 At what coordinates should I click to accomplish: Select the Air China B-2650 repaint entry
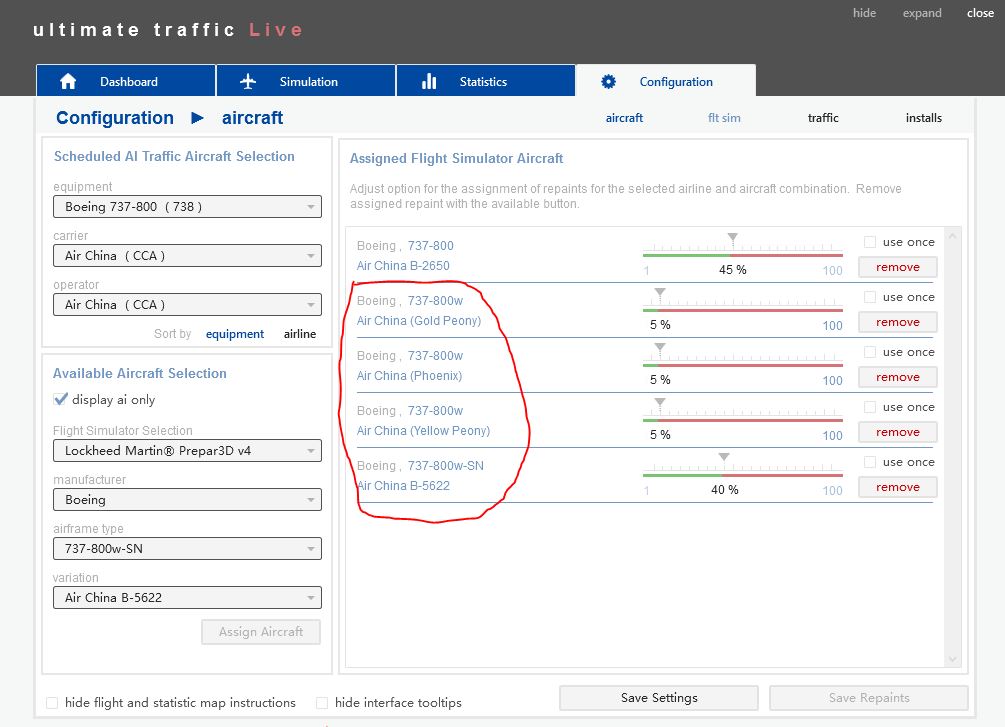coord(403,265)
